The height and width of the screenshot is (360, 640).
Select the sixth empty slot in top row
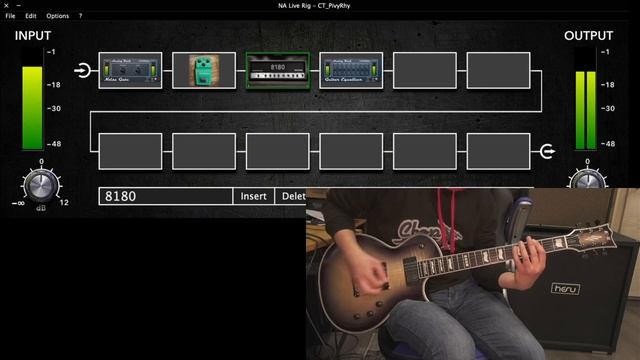498,70
